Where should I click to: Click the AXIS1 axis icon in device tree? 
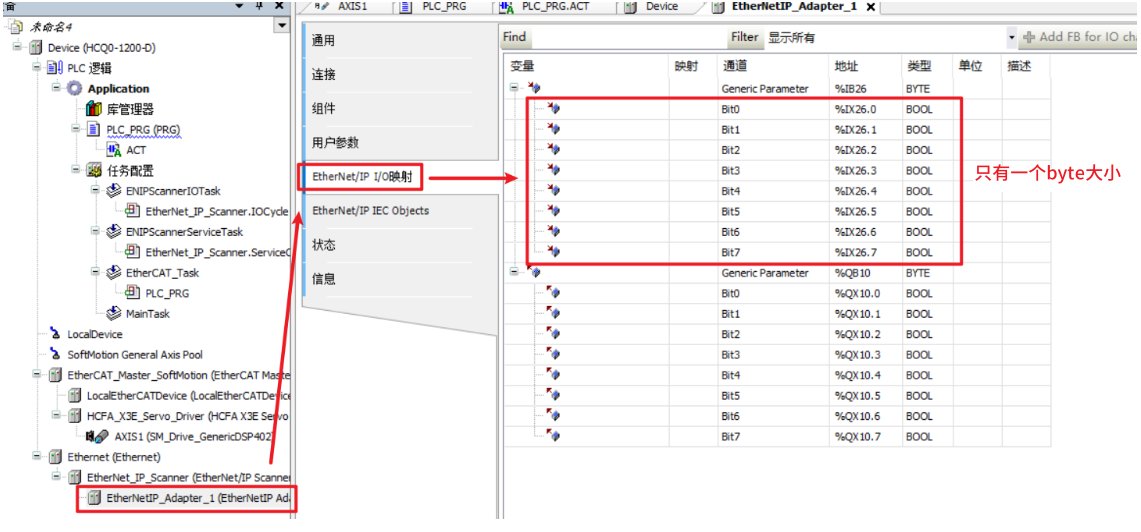pyautogui.click(x=98, y=436)
